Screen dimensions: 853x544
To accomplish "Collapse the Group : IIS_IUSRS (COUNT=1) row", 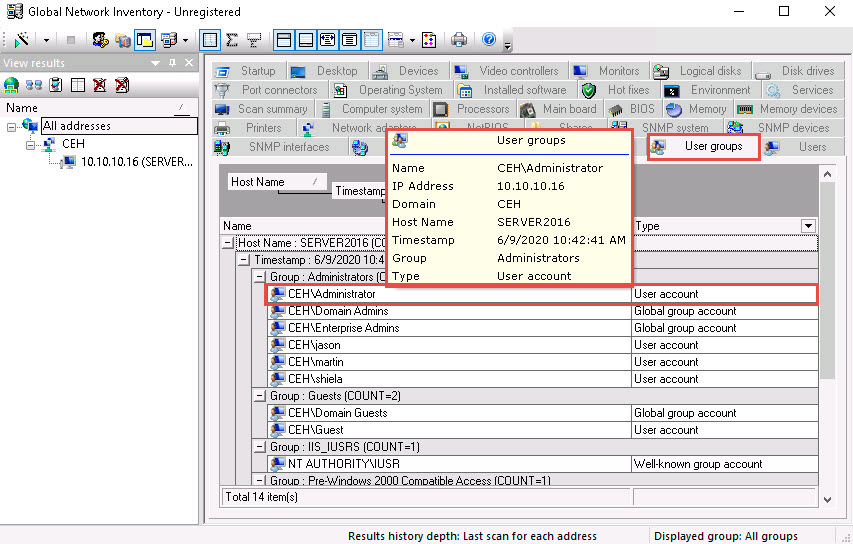I will point(260,447).
